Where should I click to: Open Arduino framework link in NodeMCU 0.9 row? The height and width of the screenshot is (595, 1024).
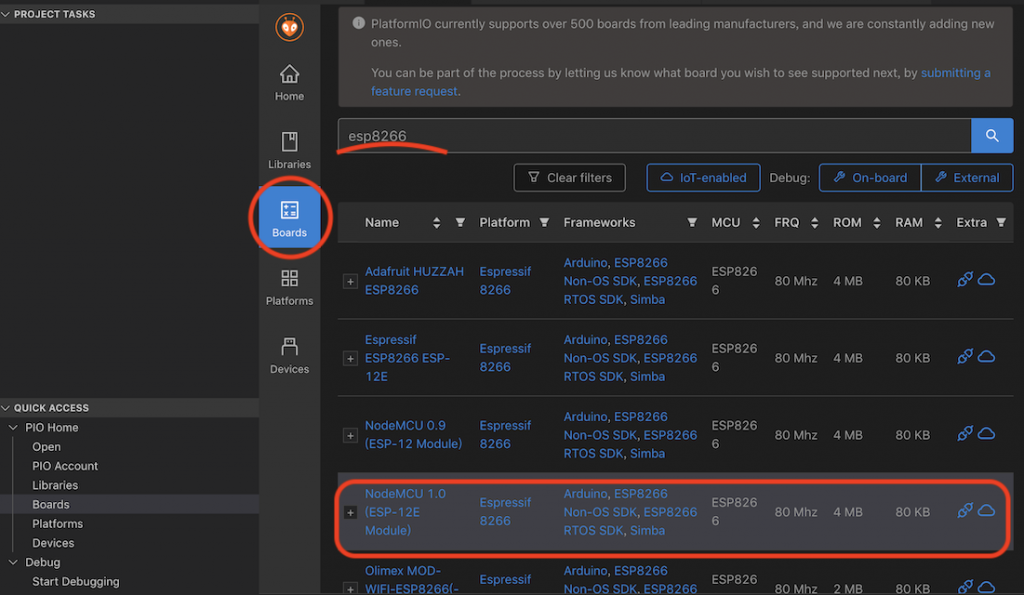(x=585, y=417)
